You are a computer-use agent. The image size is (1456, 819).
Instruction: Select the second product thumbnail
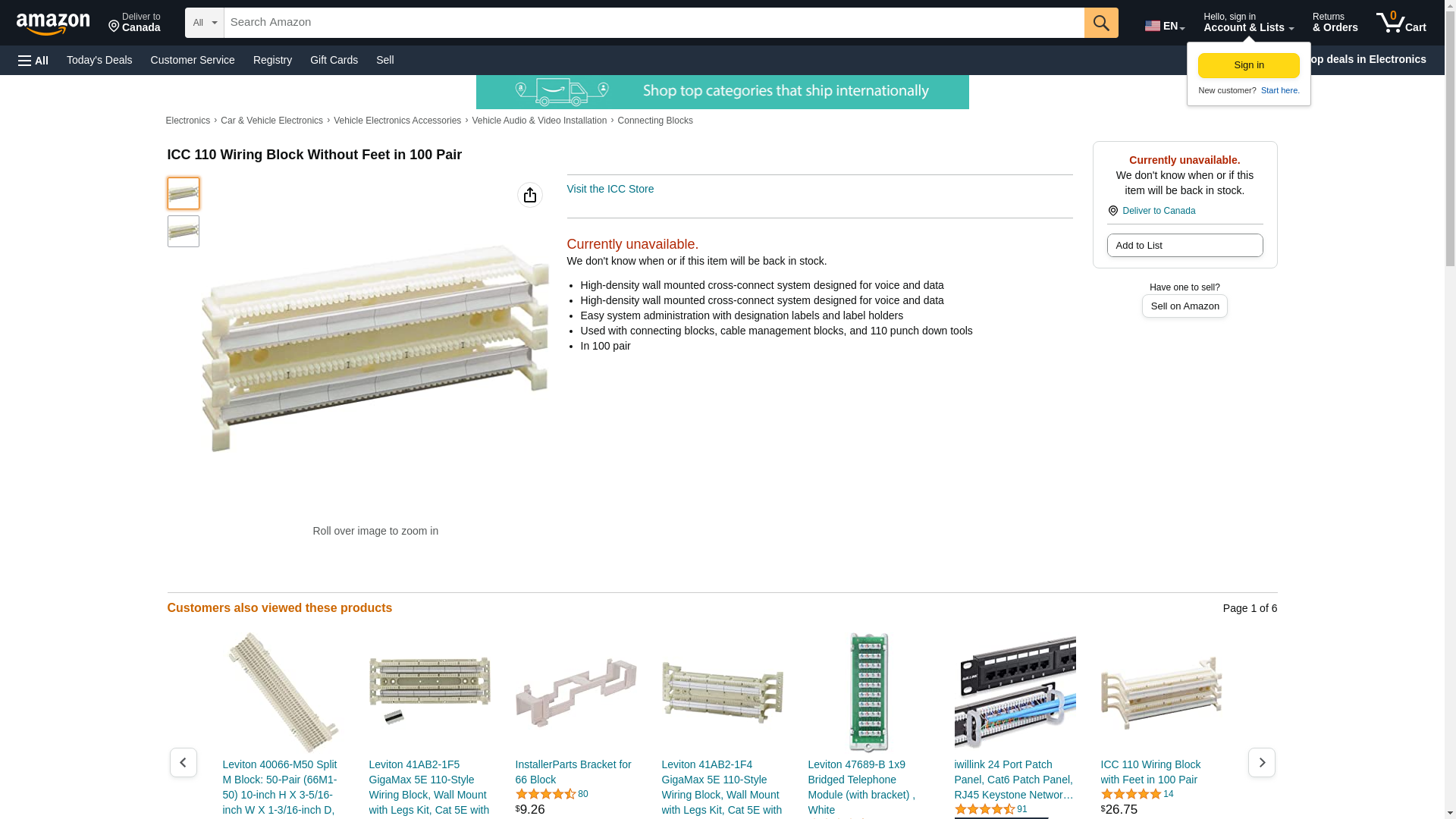coord(184,231)
